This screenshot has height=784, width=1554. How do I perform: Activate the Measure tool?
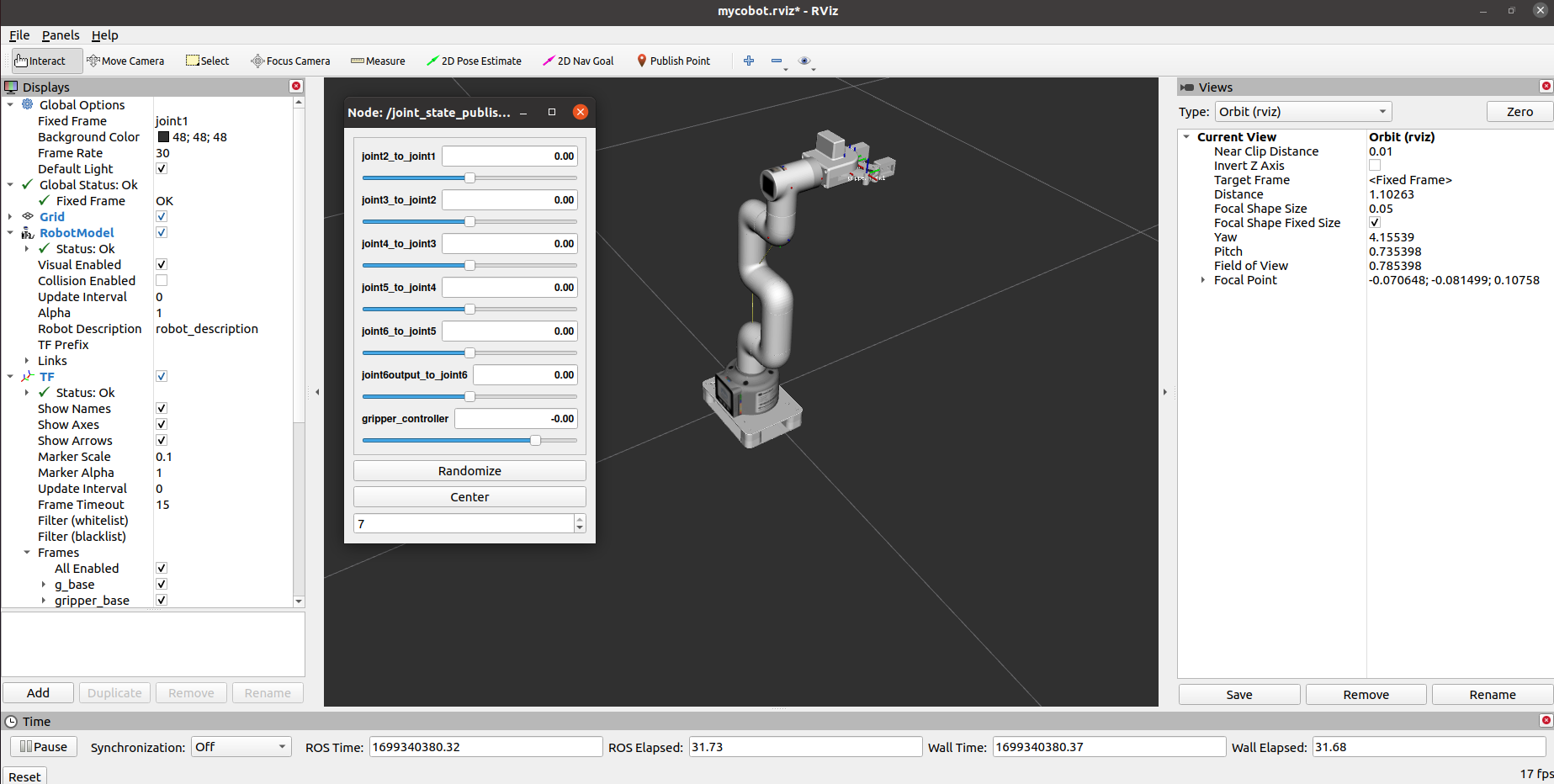coord(378,61)
